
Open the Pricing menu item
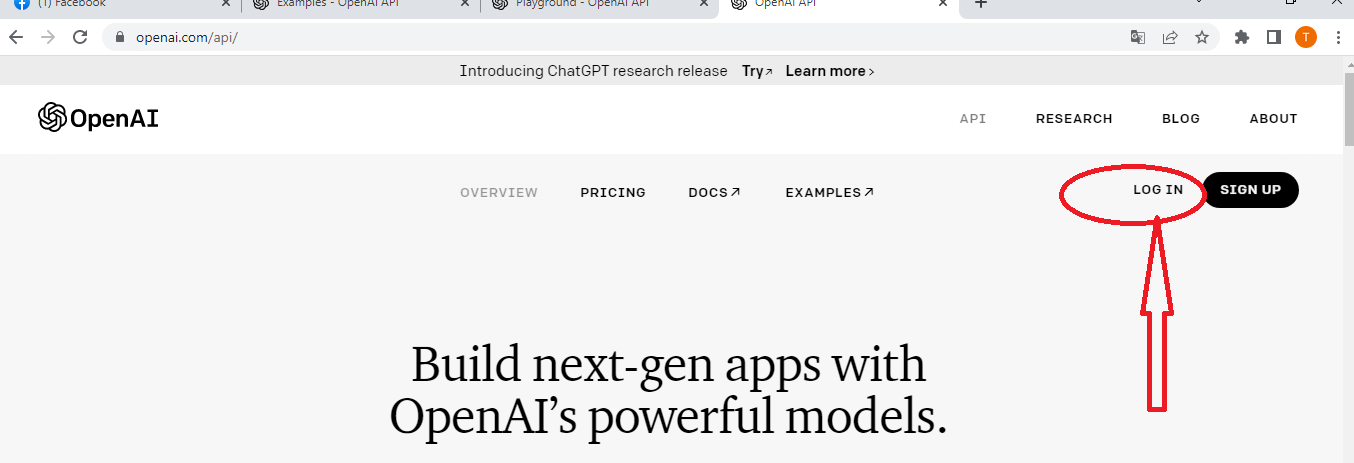click(613, 193)
